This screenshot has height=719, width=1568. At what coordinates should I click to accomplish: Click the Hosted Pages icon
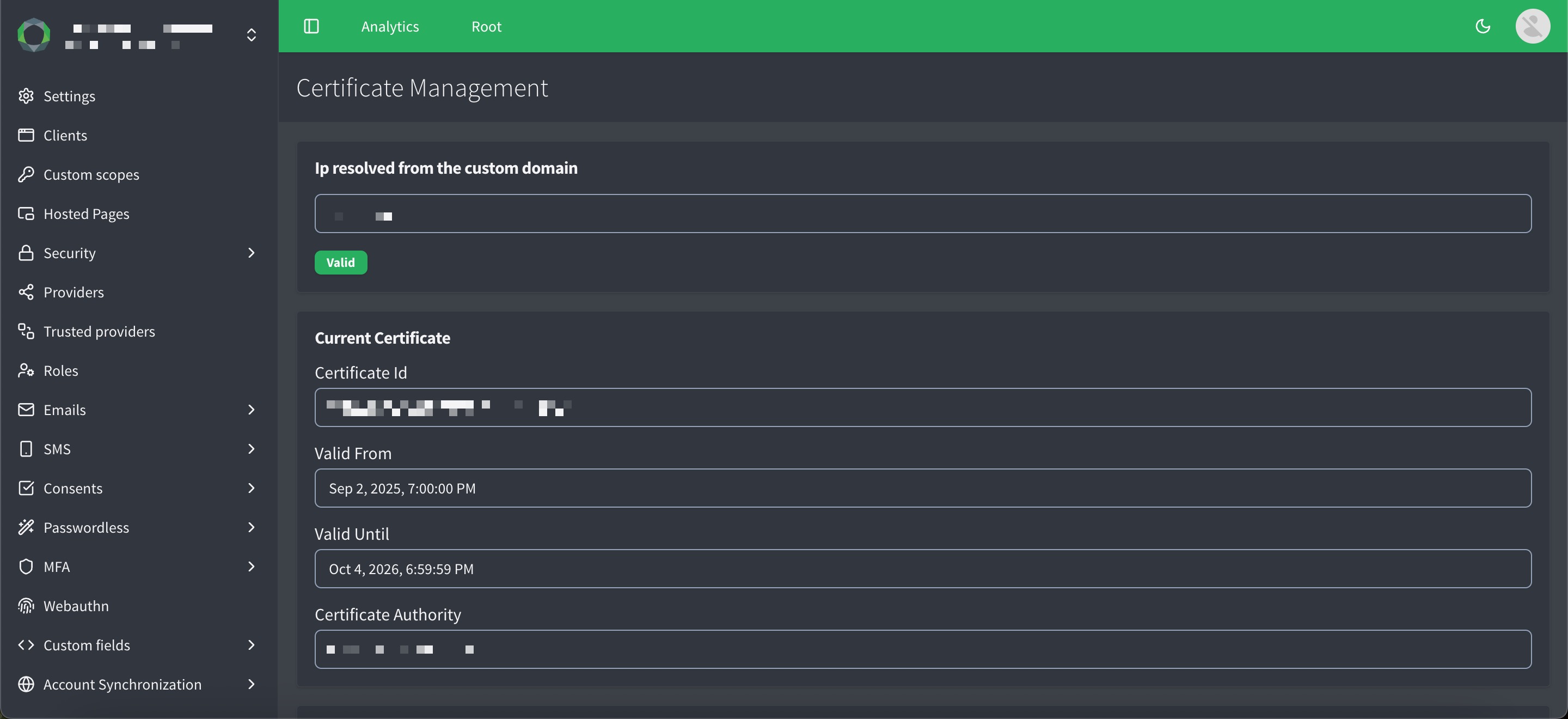26,214
